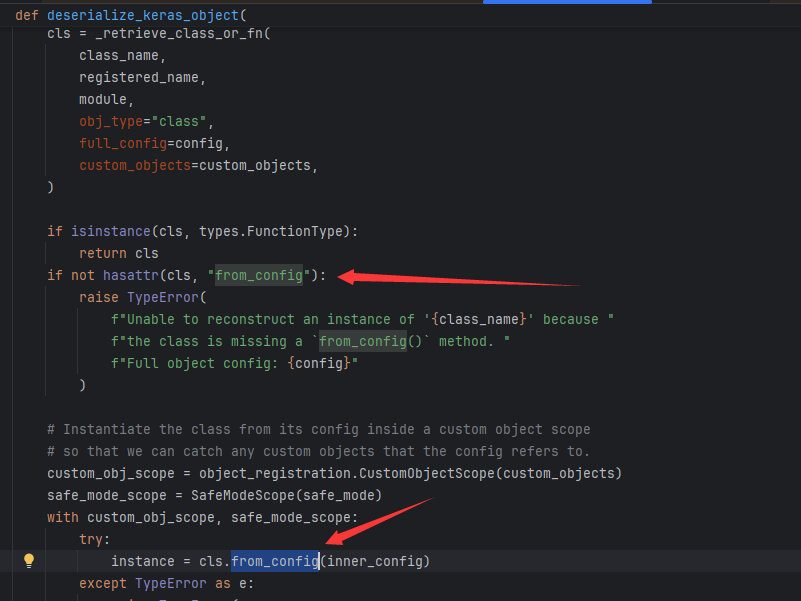Click the comment starting "Instantiate the class"
The height and width of the screenshot is (601, 801).
318,429
